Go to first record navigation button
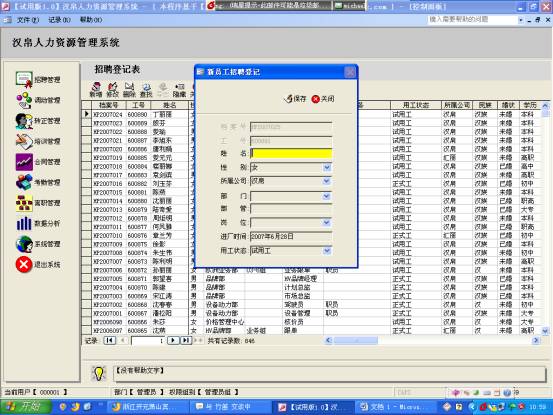553x415 pixels. (109, 340)
